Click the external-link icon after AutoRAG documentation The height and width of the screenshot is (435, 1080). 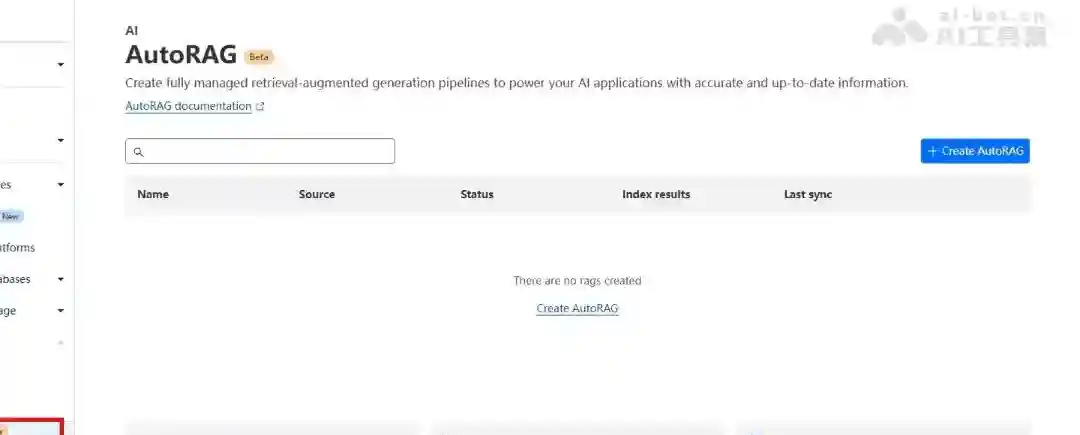point(260,107)
